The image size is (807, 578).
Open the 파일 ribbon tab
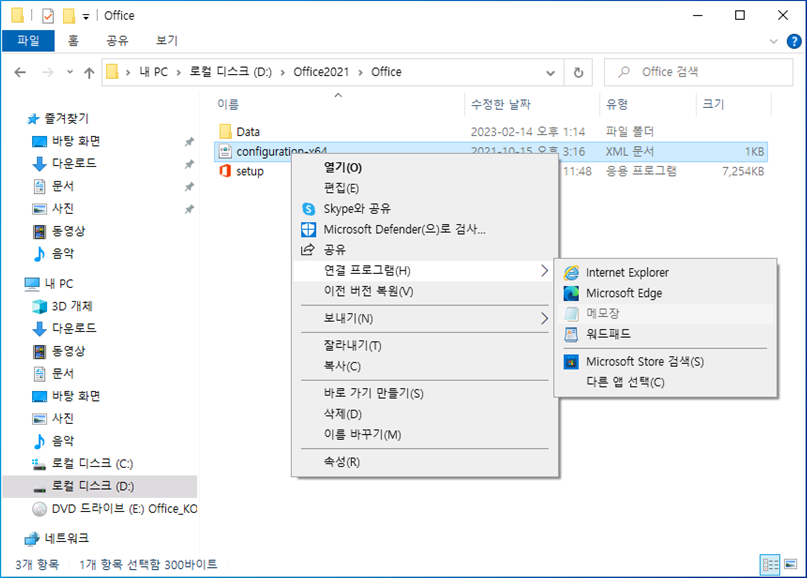click(28, 41)
